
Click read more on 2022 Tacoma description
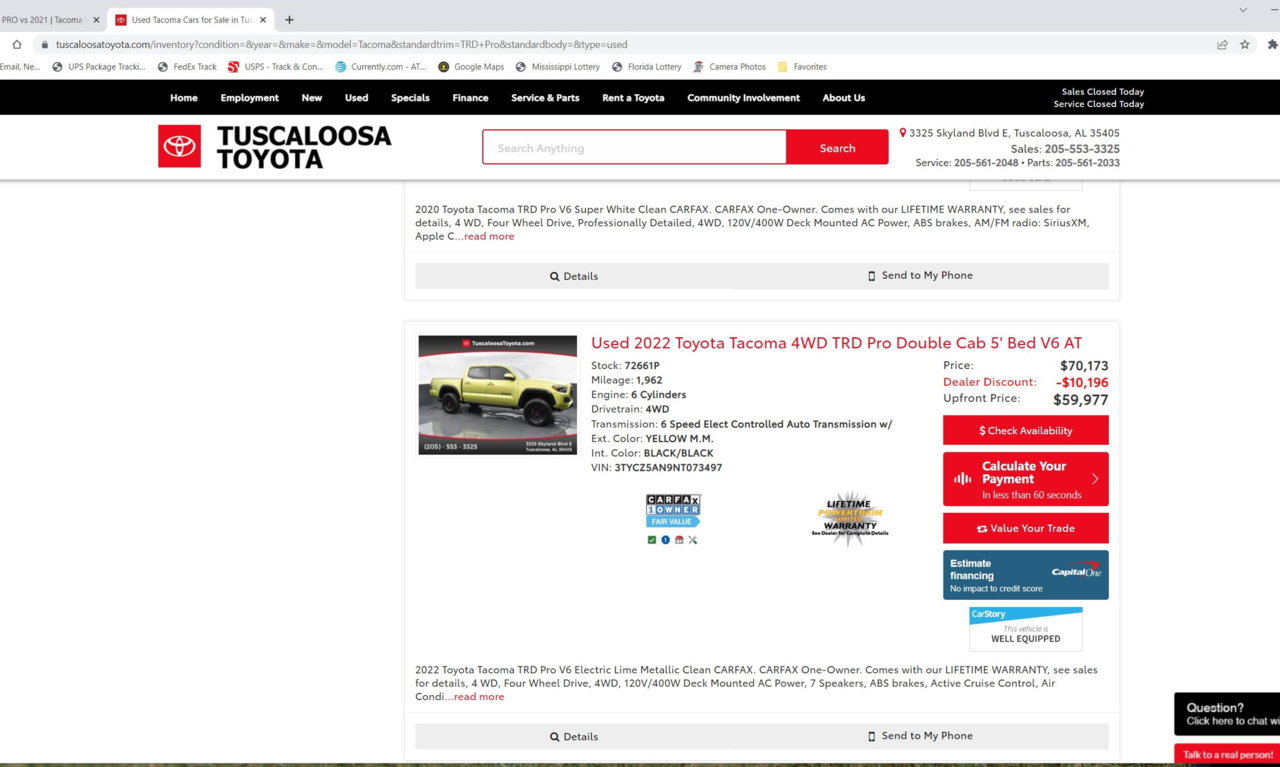pyautogui.click(x=479, y=697)
